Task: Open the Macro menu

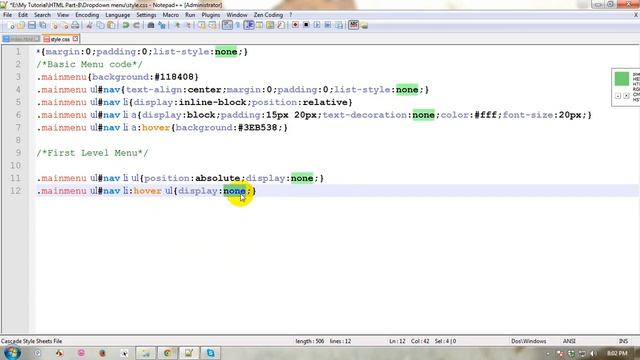Action: [171, 15]
